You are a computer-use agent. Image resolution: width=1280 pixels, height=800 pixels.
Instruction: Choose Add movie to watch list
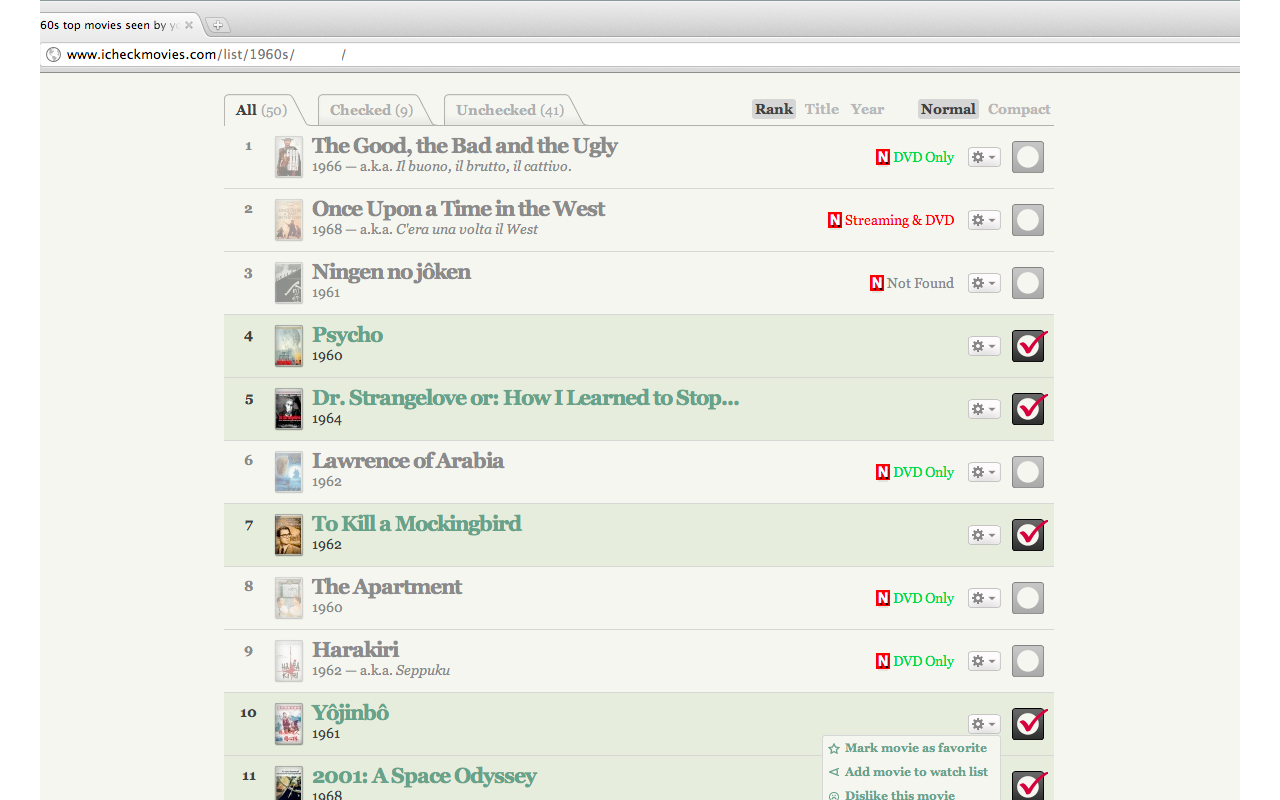click(x=916, y=772)
